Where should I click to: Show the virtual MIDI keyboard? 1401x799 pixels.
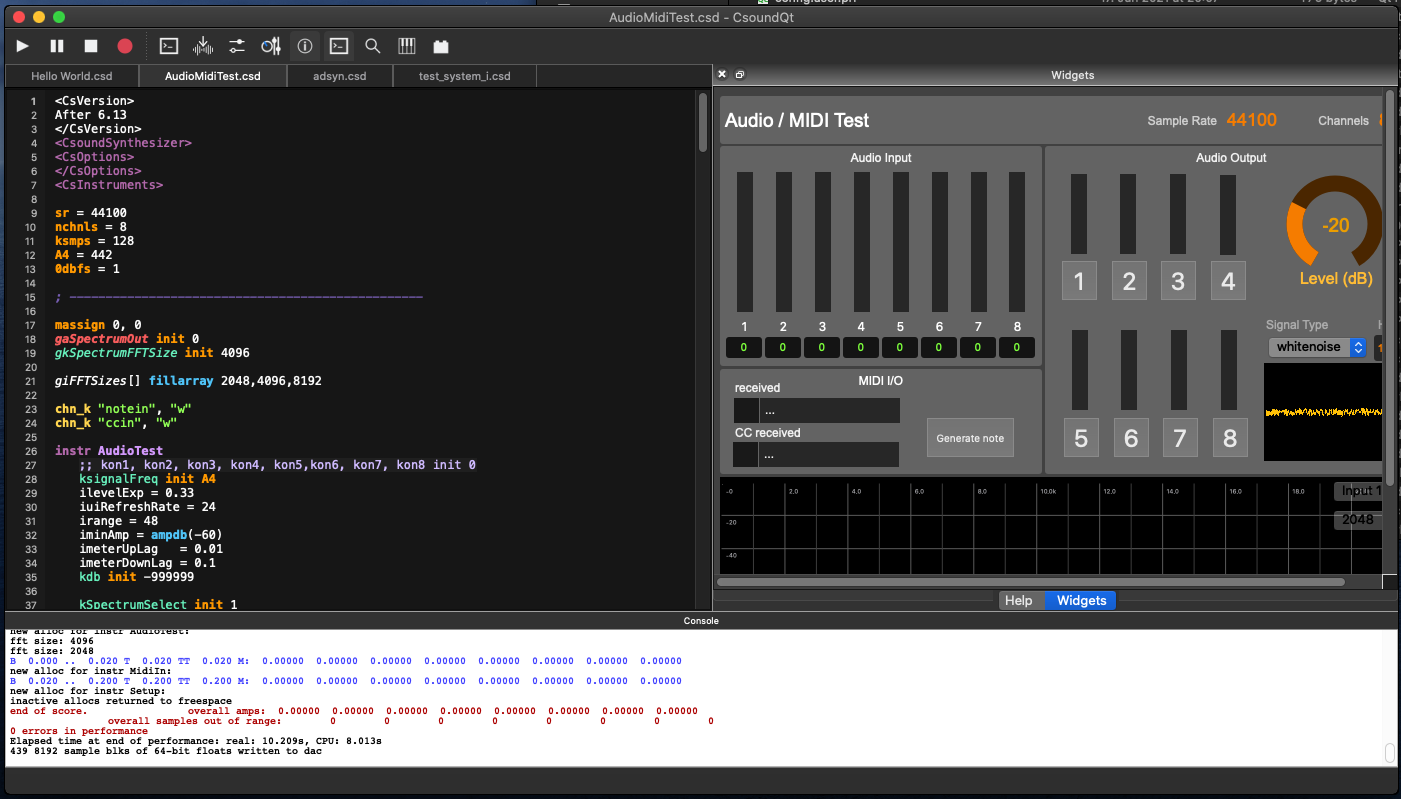[407, 46]
